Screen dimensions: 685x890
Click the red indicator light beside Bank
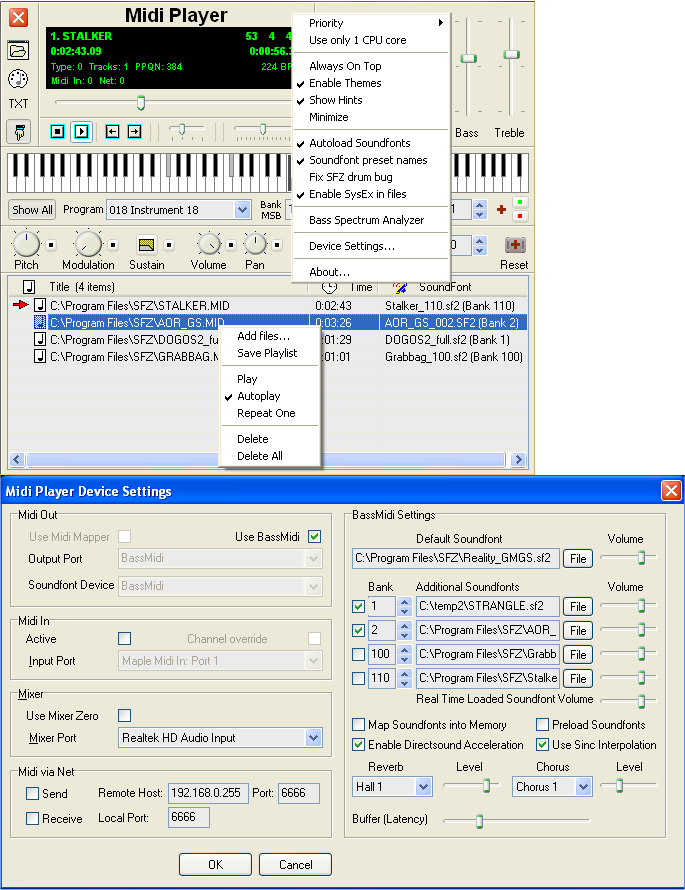pos(520,216)
